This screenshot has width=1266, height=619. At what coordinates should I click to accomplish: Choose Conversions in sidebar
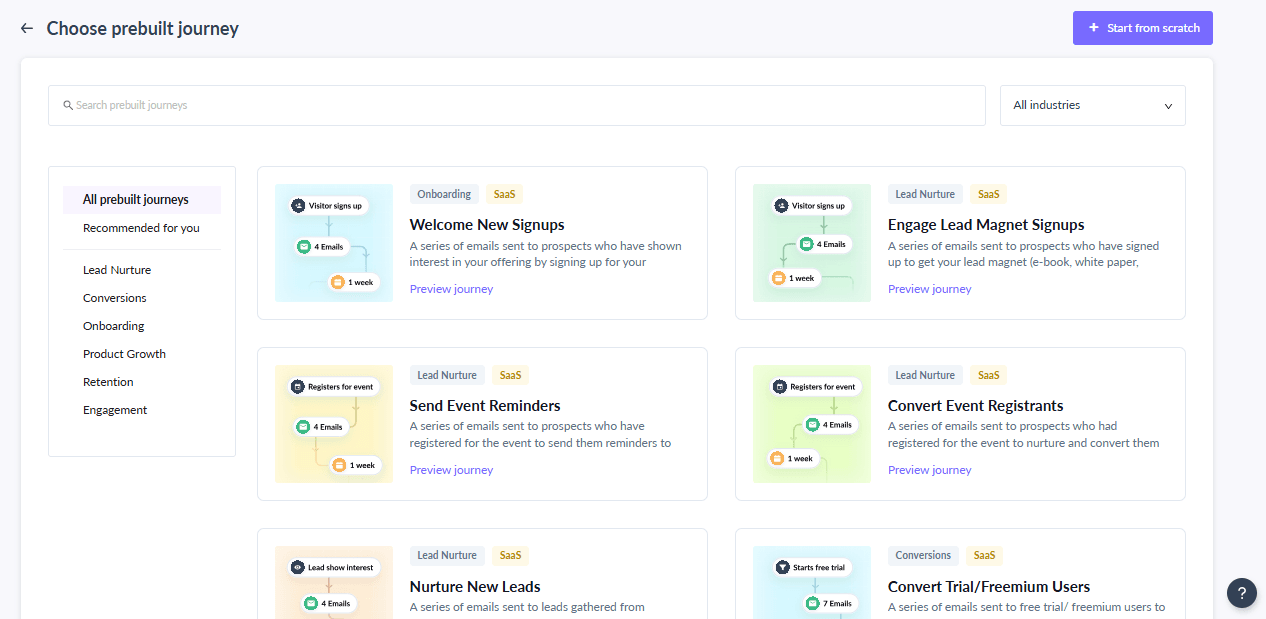[115, 298]
